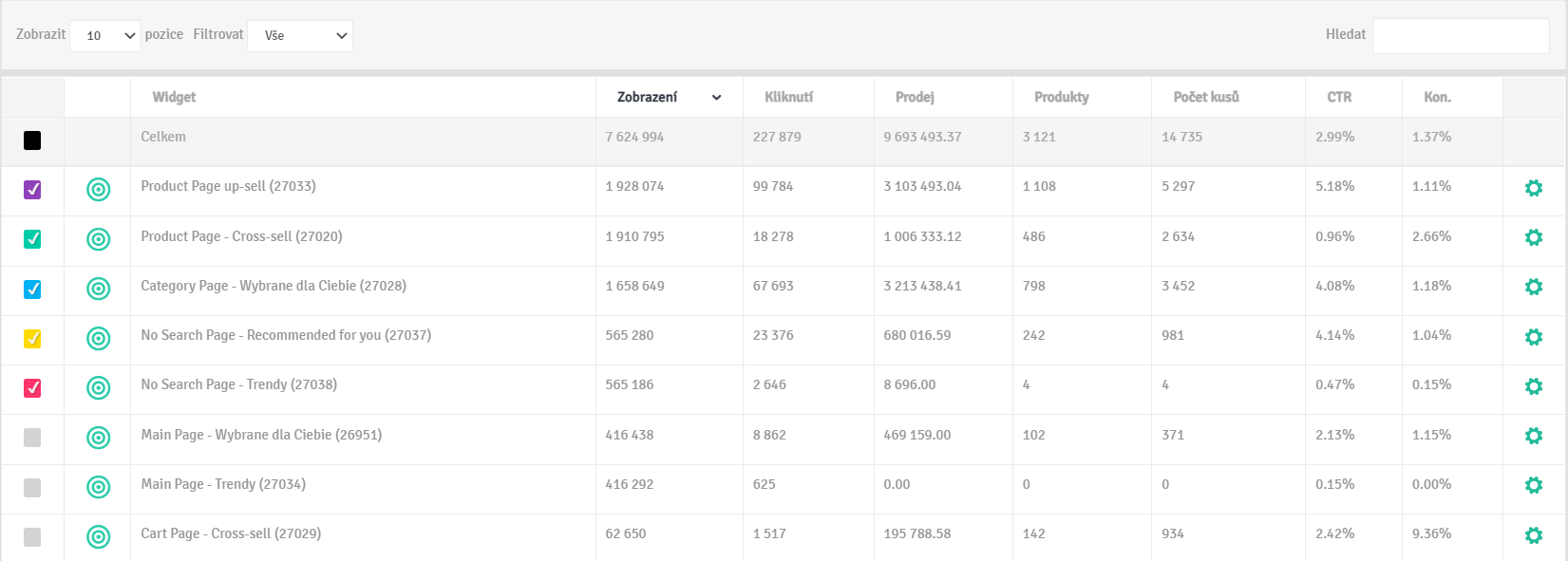Open Cart Page - Cross-sell (27029) widget

click(x=231, y=533)
